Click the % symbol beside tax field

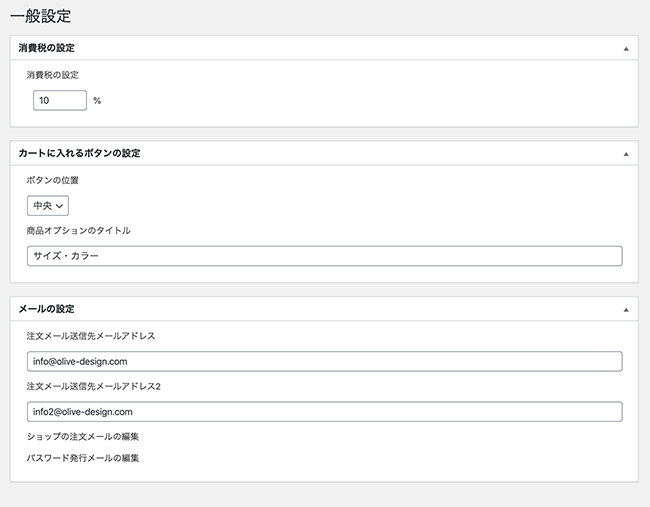[97, 100]
